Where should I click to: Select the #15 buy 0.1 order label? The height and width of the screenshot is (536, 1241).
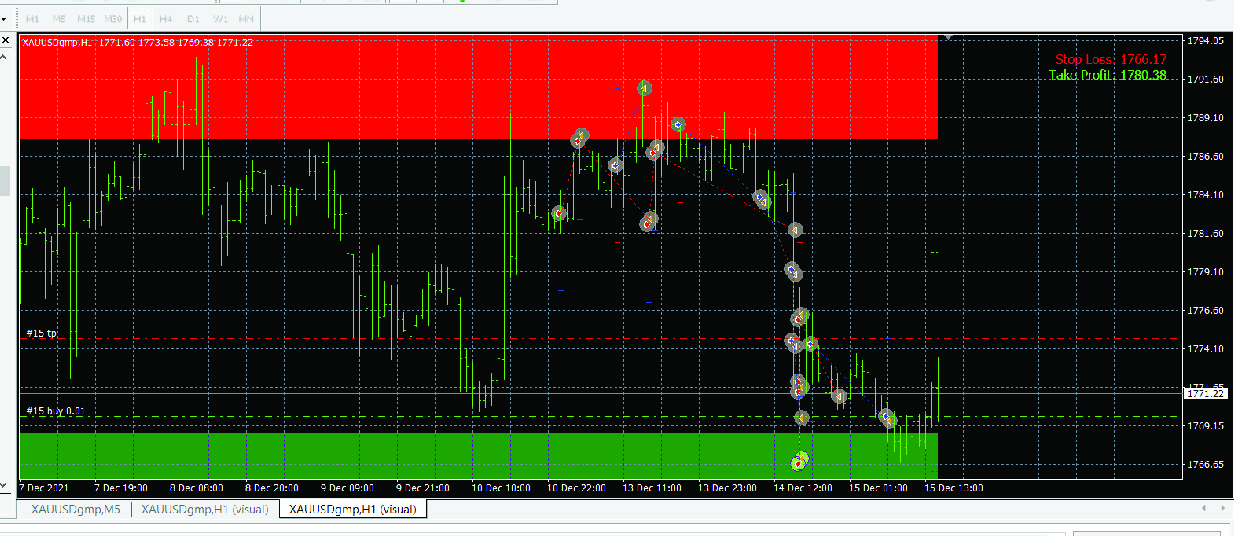[55, 411]
